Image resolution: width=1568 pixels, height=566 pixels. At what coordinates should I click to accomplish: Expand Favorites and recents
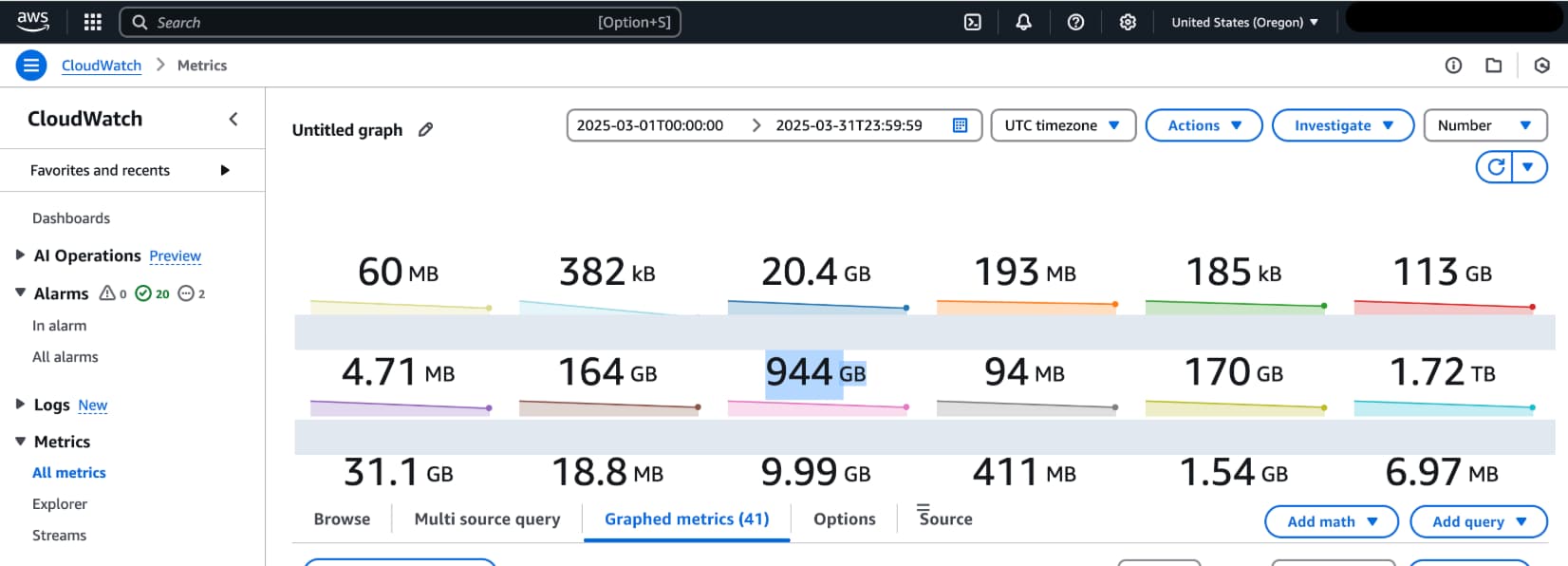[x=225, y=170]
